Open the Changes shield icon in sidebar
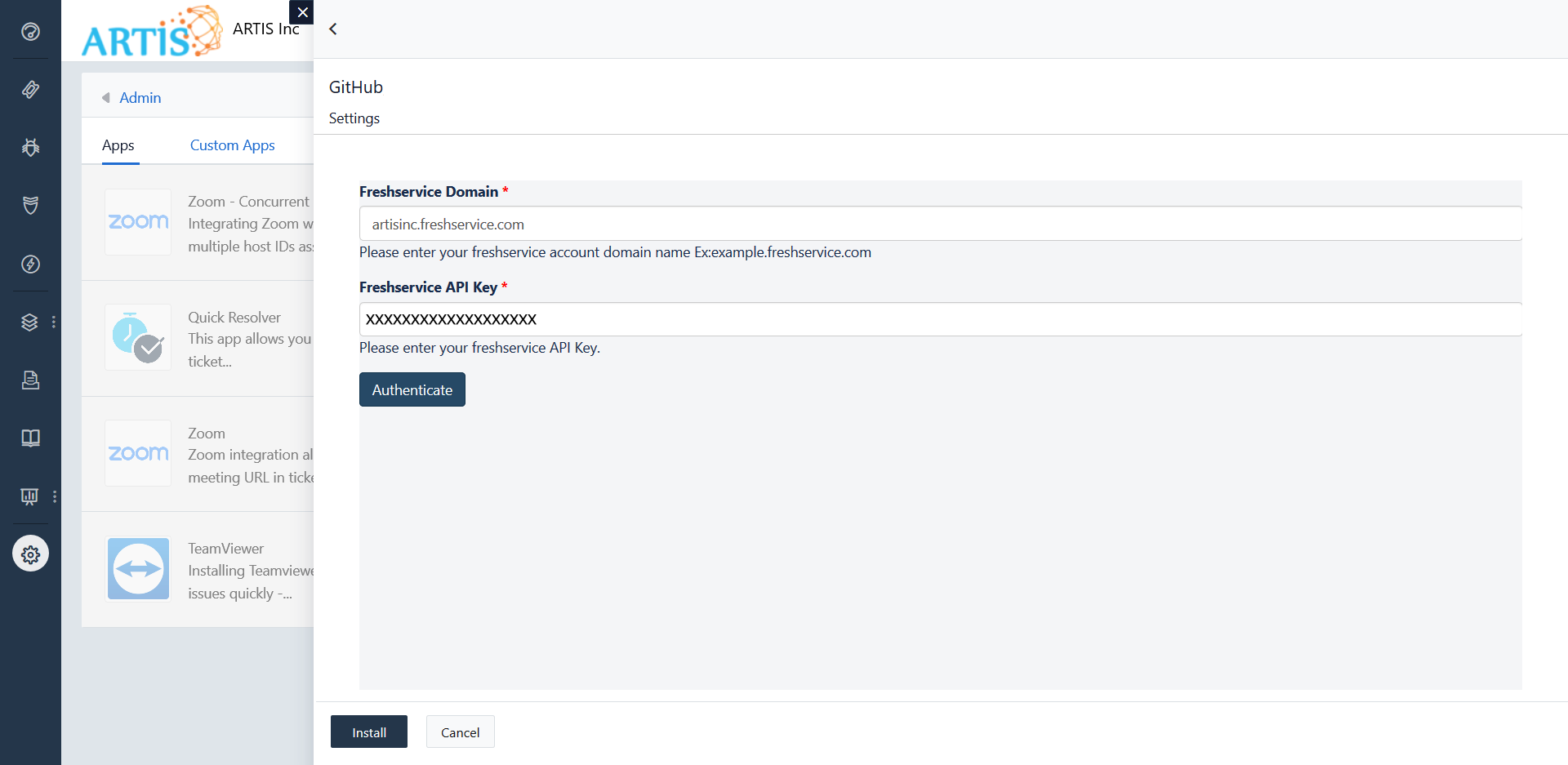This screenshot has width=1568, height=765. click(30, 206)
